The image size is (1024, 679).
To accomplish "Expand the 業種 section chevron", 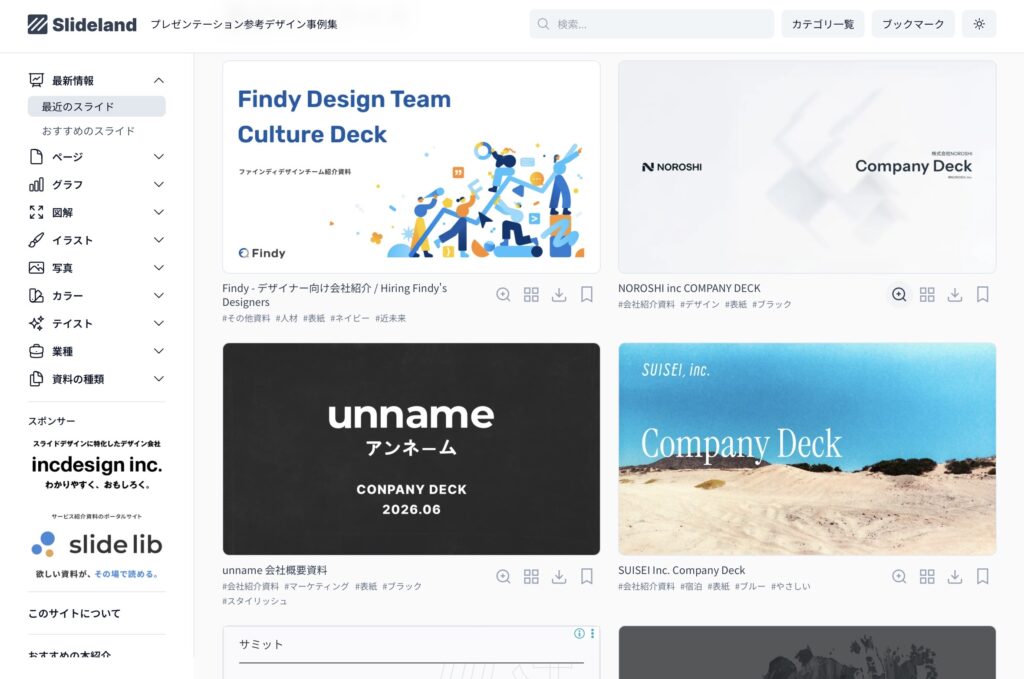I will pos(159,351).
